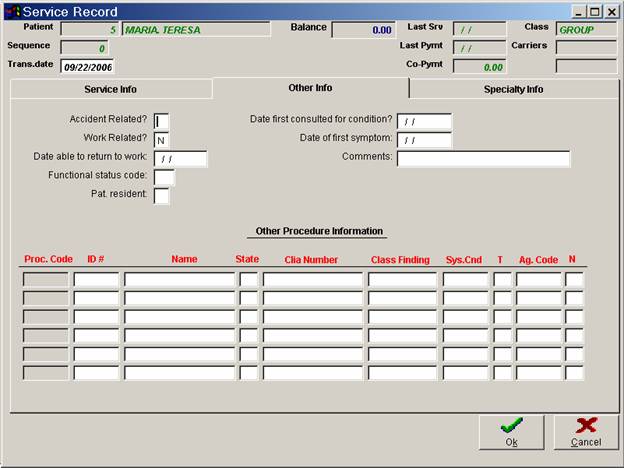Click the first row Clia Number field
Image resolution: width=624 pixels, height=468 pixels.
pos(313,279)
